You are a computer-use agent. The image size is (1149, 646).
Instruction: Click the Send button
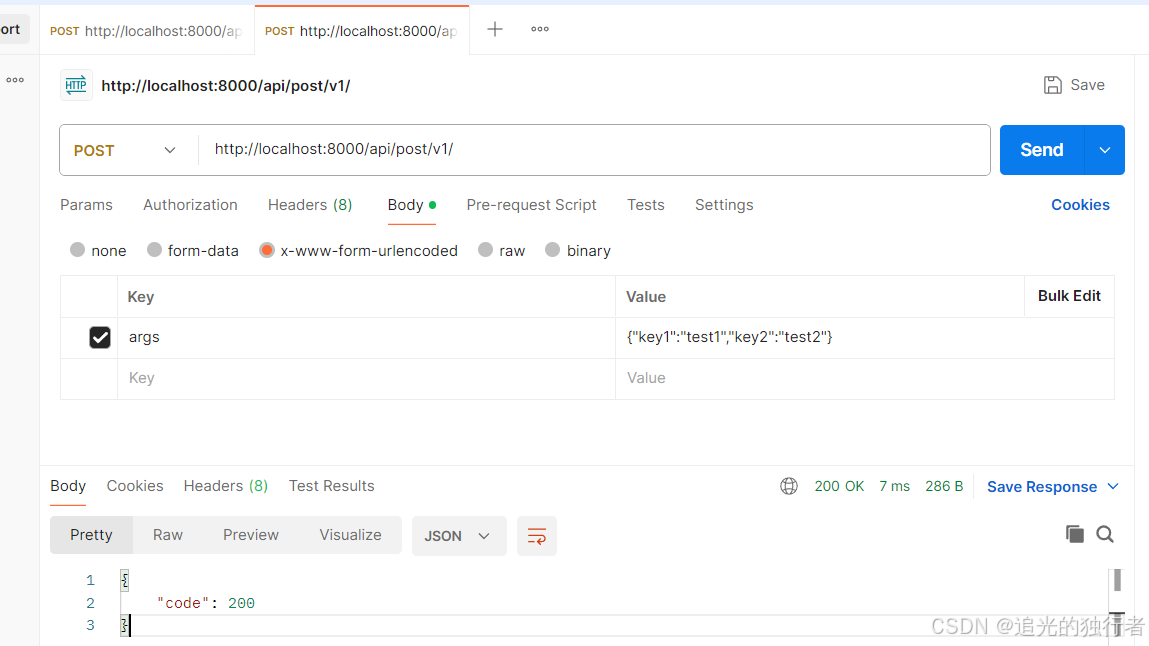(x=1042, y=150)
